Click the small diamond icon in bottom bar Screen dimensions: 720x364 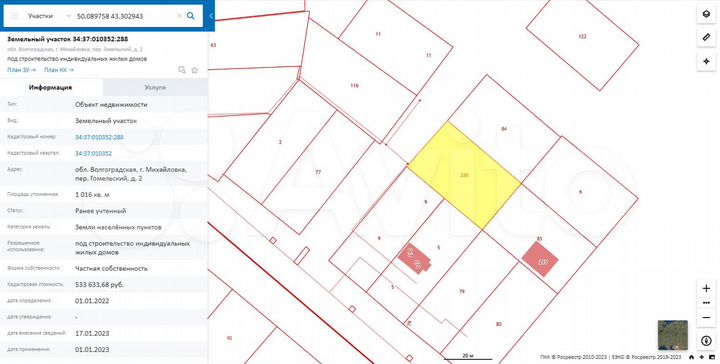(702, 357)
